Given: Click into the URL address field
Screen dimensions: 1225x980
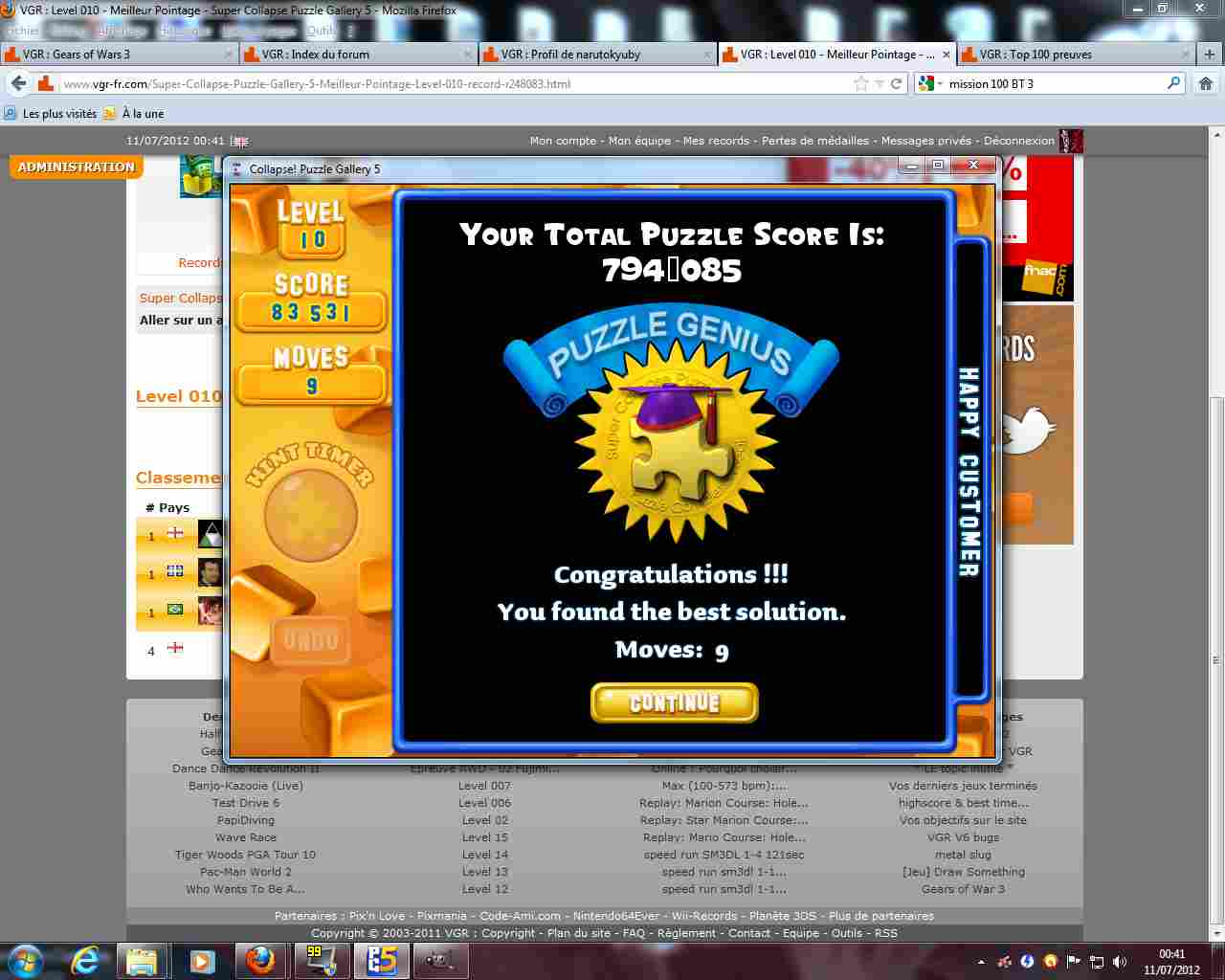Looking at the screenshot, I should 450,83.
